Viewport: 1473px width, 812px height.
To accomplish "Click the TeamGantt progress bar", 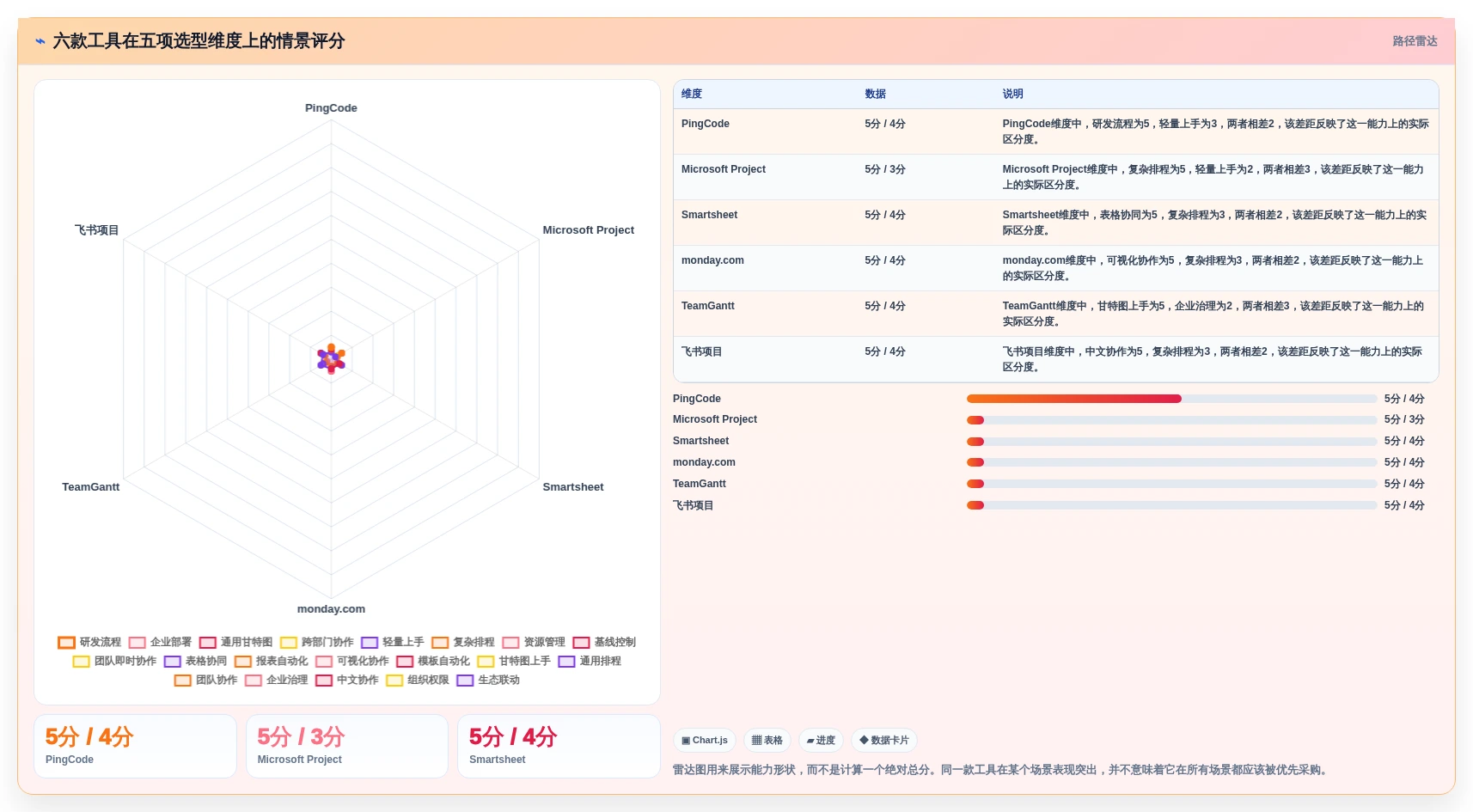I will point(1171,484).
